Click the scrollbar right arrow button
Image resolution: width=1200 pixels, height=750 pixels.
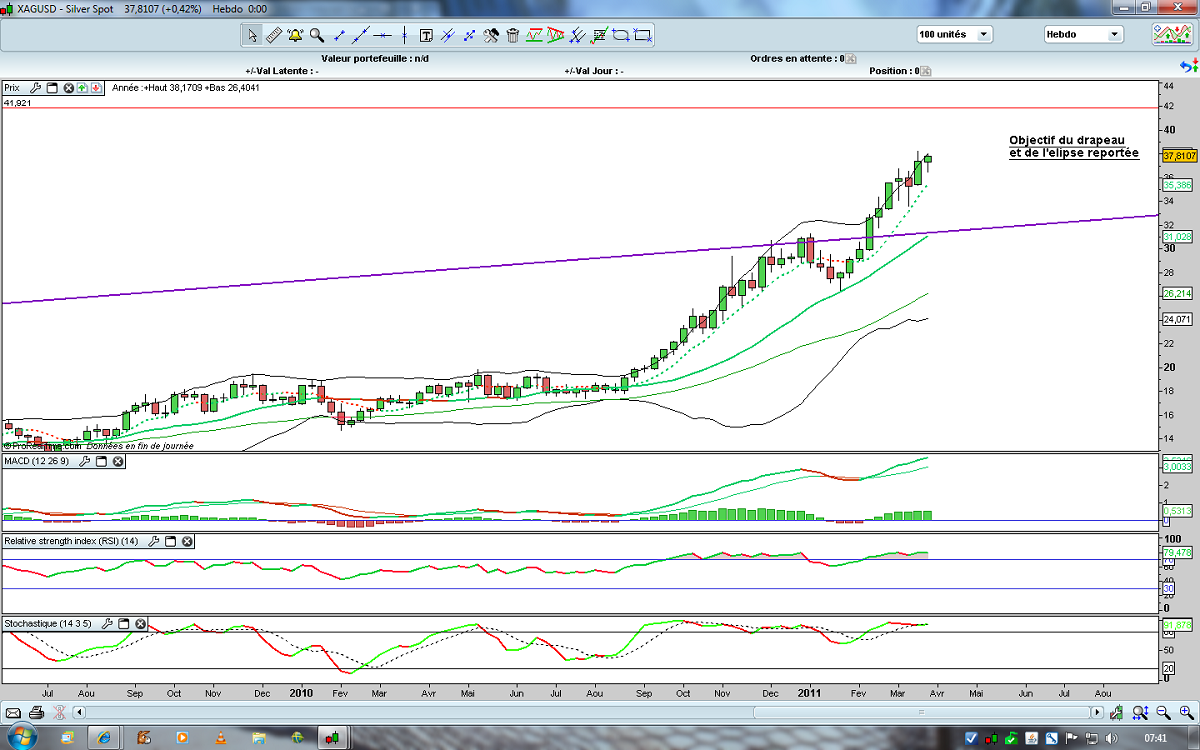[x=1098, y=713]
